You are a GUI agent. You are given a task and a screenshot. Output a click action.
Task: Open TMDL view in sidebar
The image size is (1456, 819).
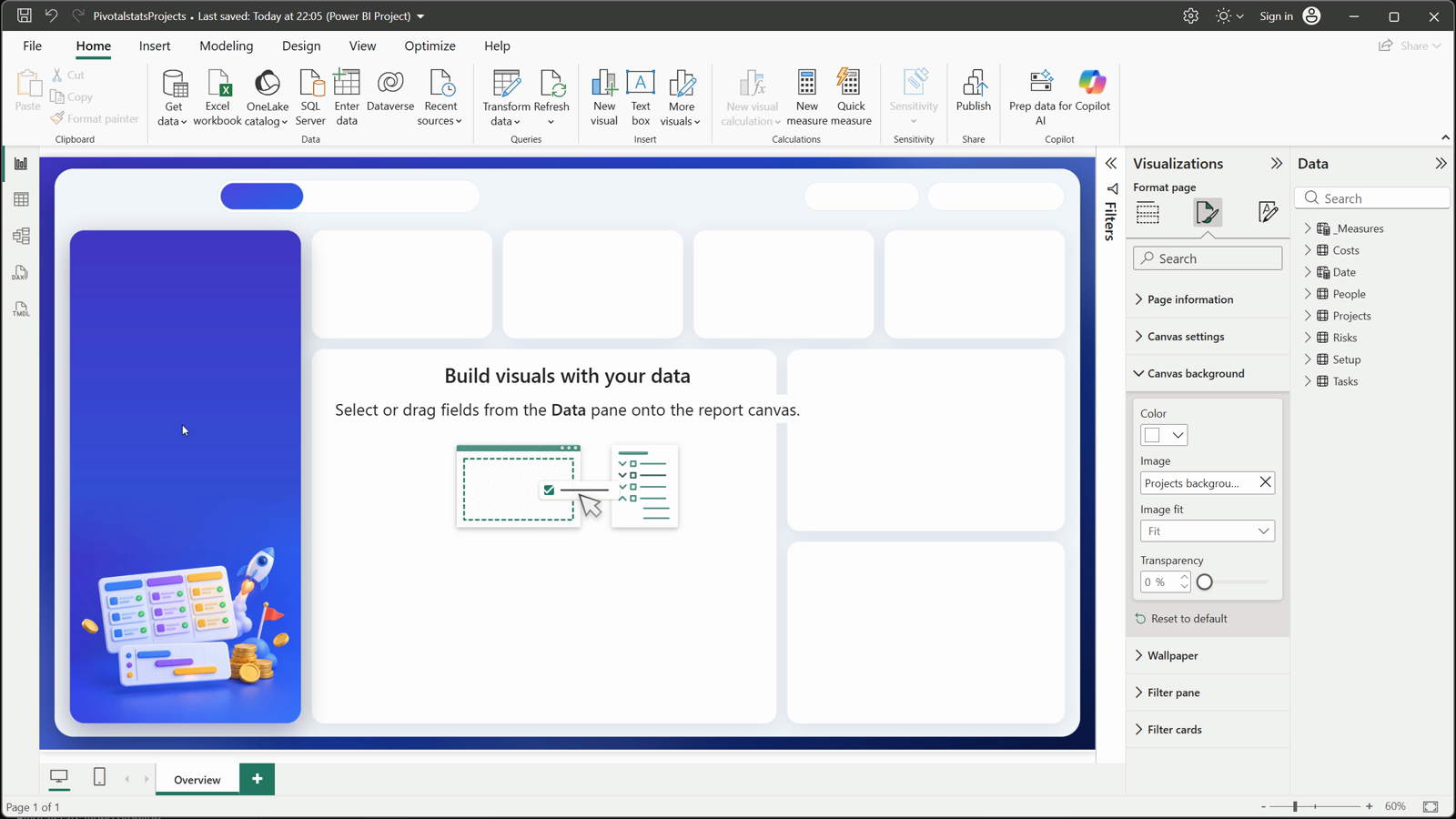(x=21, y=309)
